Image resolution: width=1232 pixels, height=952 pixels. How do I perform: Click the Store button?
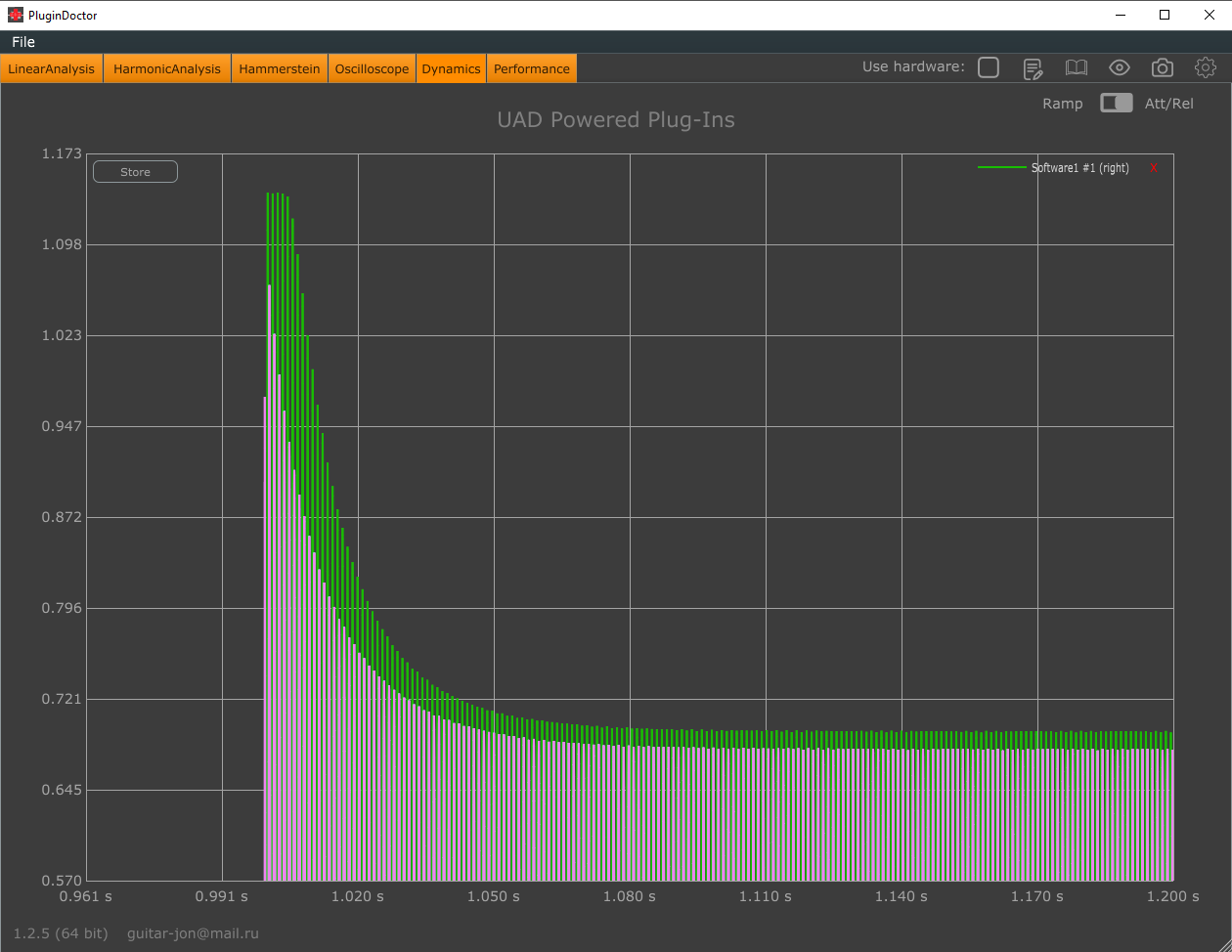coord(135,172)
